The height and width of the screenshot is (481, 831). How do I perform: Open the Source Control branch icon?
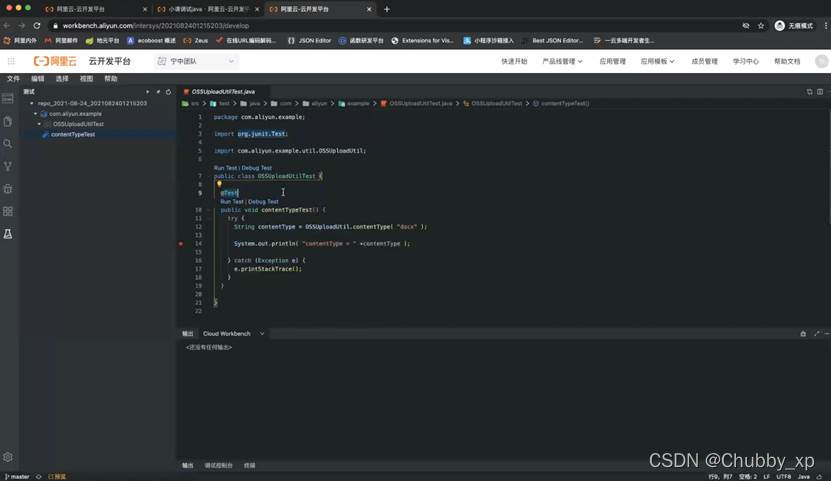click(8, 166)
